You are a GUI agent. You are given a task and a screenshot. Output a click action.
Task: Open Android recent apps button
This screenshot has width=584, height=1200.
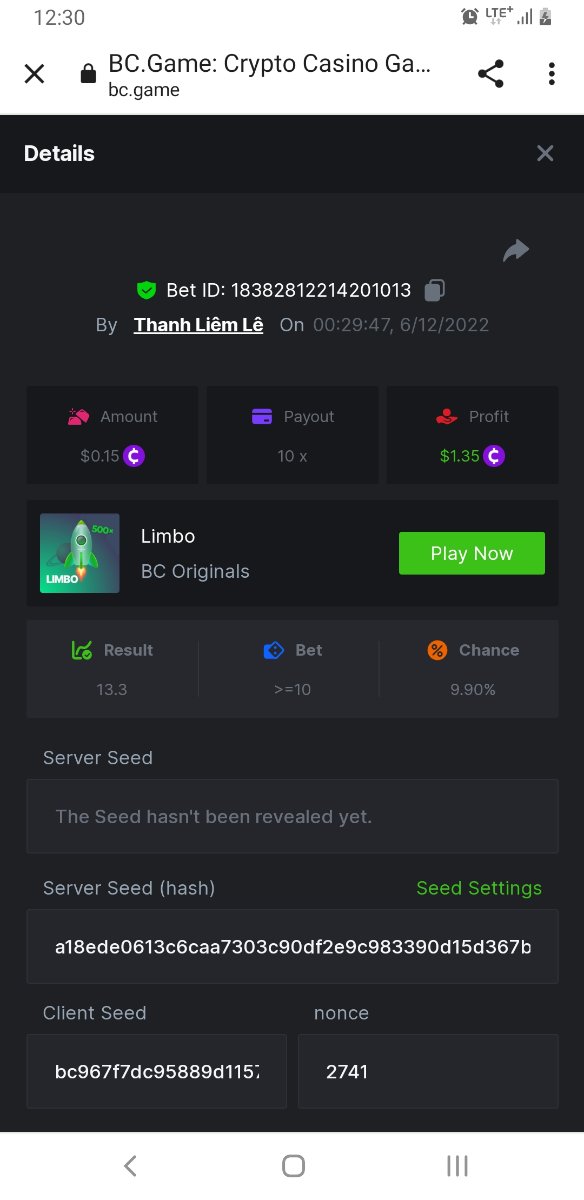457,1165
